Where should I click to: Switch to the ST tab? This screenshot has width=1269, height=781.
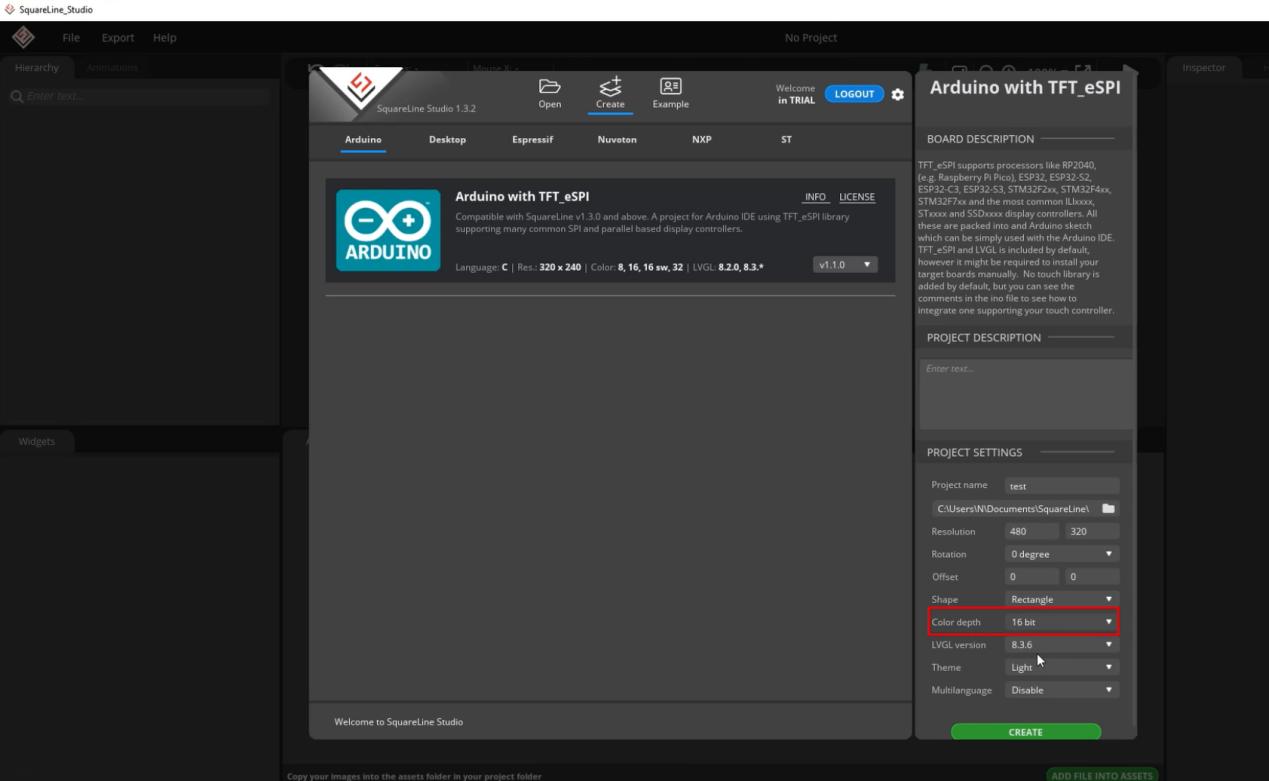[786, 140]
